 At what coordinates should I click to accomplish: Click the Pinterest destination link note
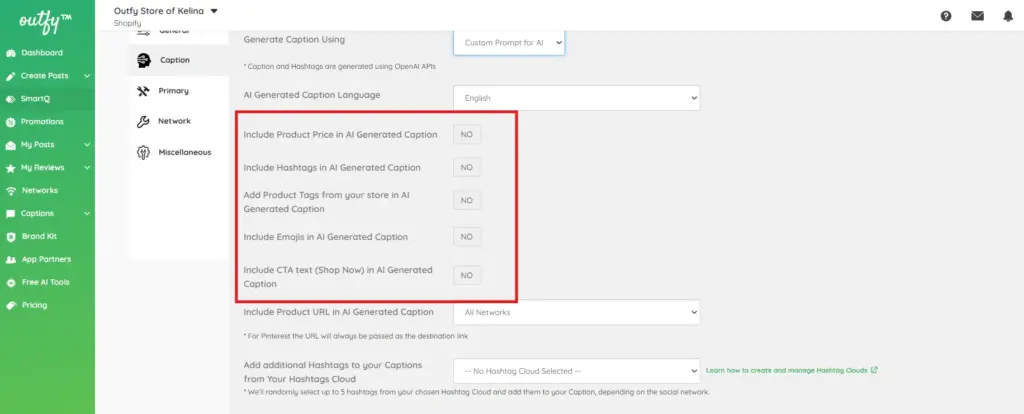(x=356, y=336)
